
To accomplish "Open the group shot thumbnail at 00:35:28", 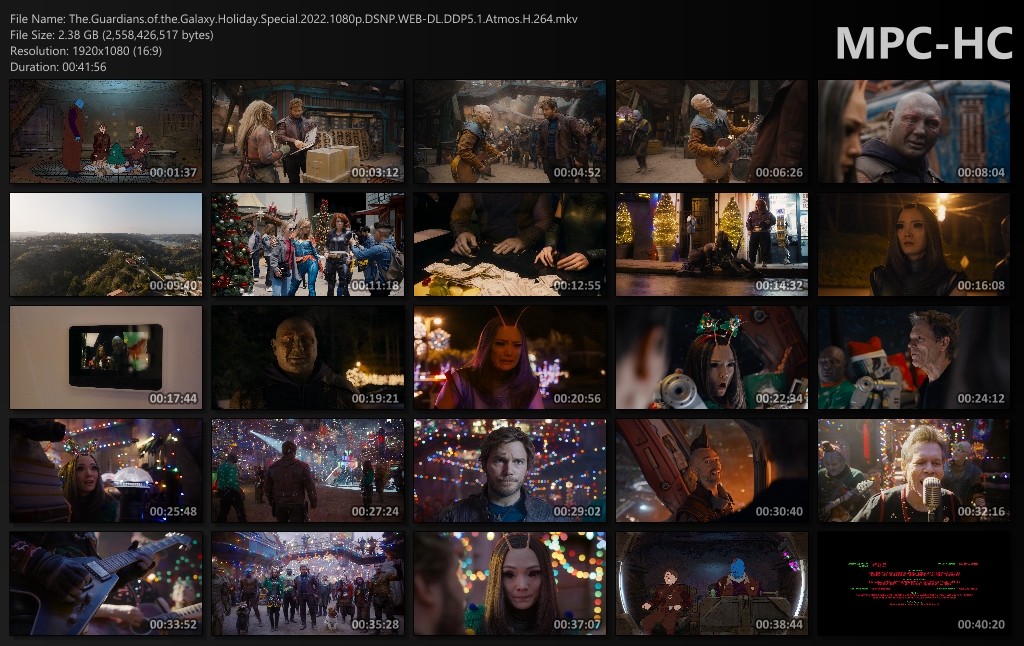I will click(308, 583).
